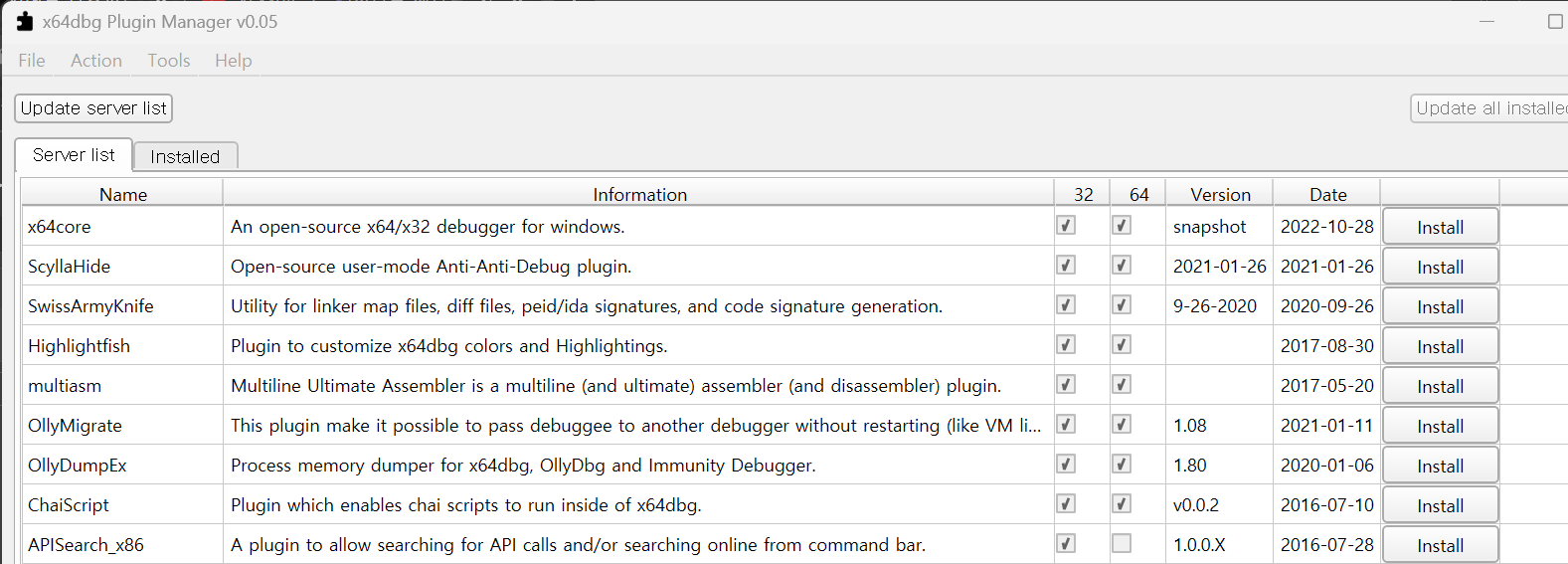The width and height of the screenshot is (1568, 564).
Task: Select the APISearch_x86 name cell
Action: pyautogui.click(x=123, y=545)
